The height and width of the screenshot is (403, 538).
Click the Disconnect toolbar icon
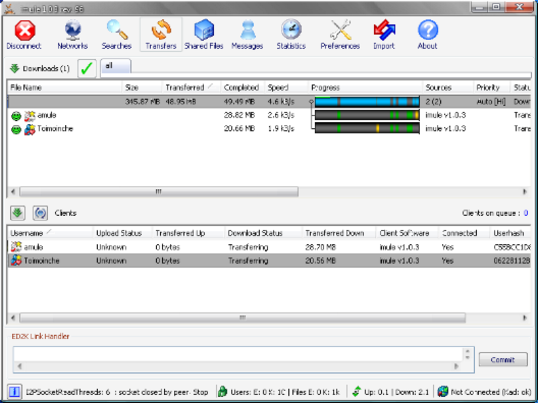(x=24, y=35)
